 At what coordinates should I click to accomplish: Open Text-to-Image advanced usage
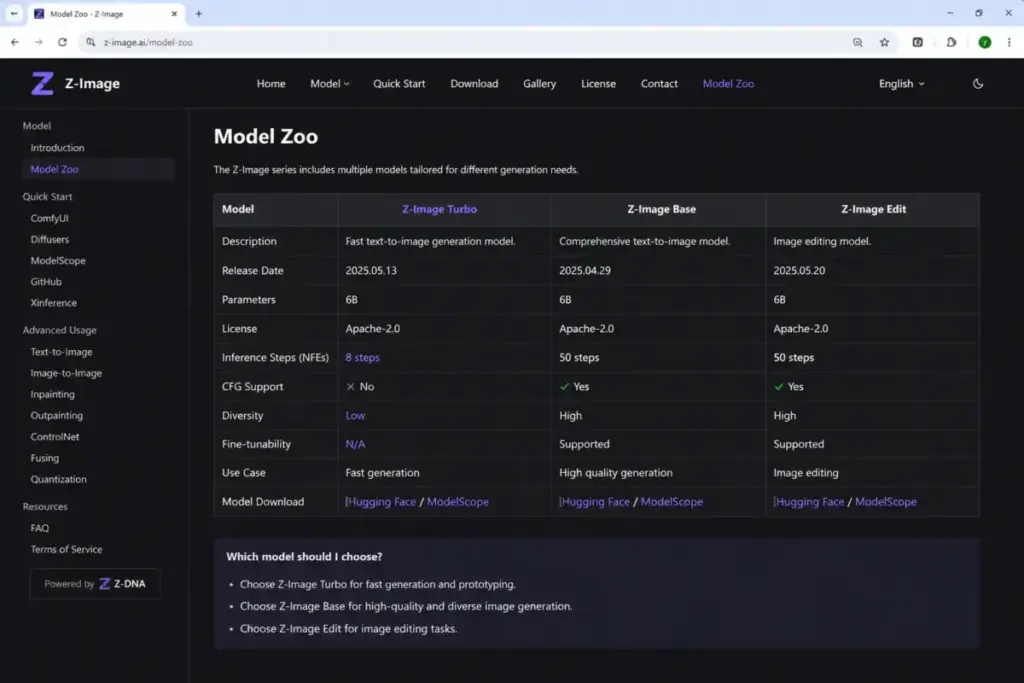point(61,352)
